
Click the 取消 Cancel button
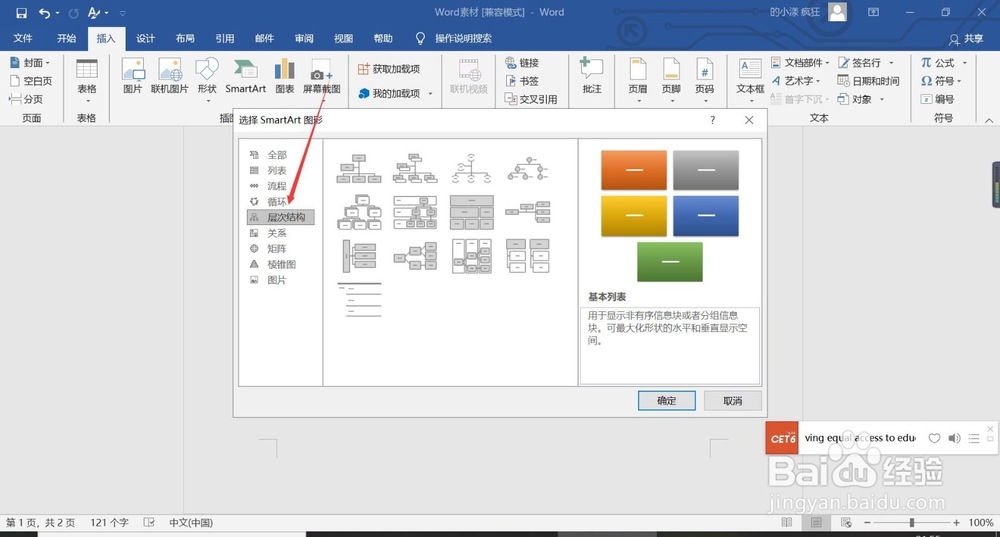click(733, 401)
